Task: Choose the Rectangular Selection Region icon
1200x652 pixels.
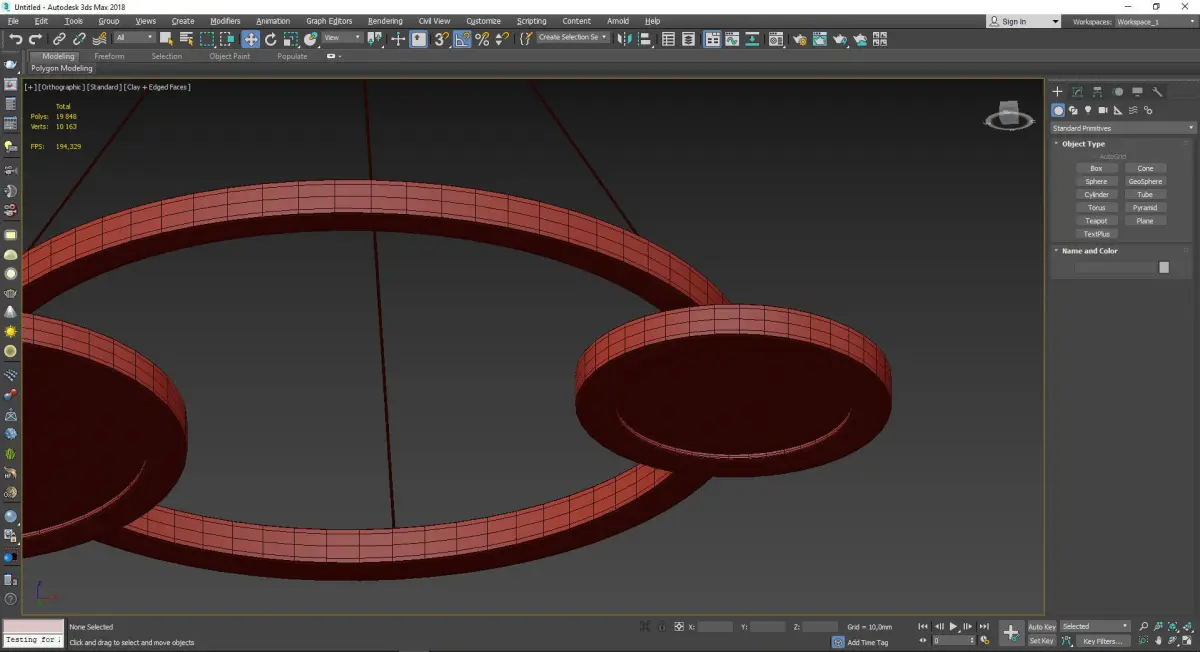Action: pos(207,39)
